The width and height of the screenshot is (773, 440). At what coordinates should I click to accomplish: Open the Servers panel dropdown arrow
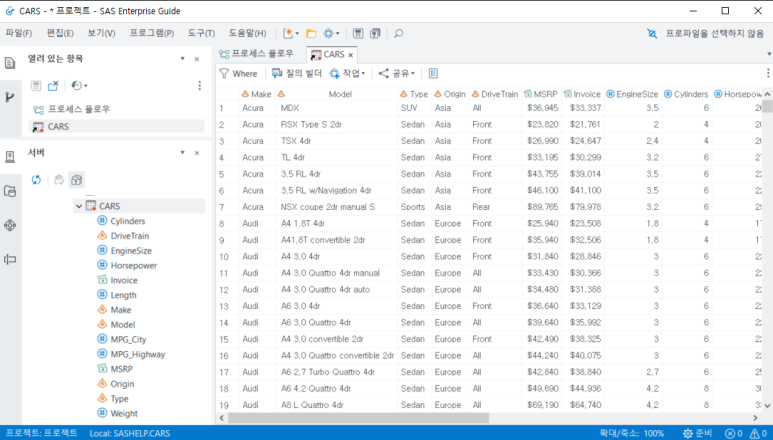[182, 153]
